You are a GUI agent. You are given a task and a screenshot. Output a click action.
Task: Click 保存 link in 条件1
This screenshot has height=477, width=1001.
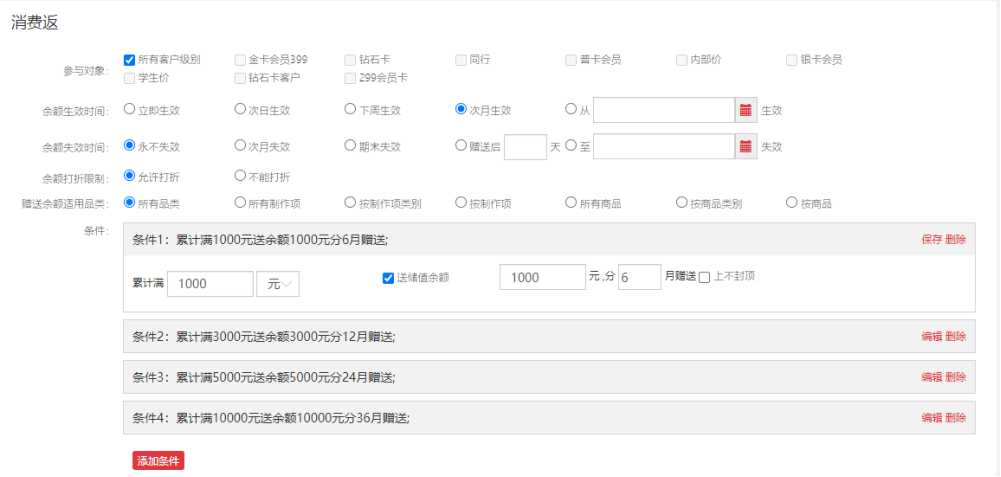click(931, 239)
